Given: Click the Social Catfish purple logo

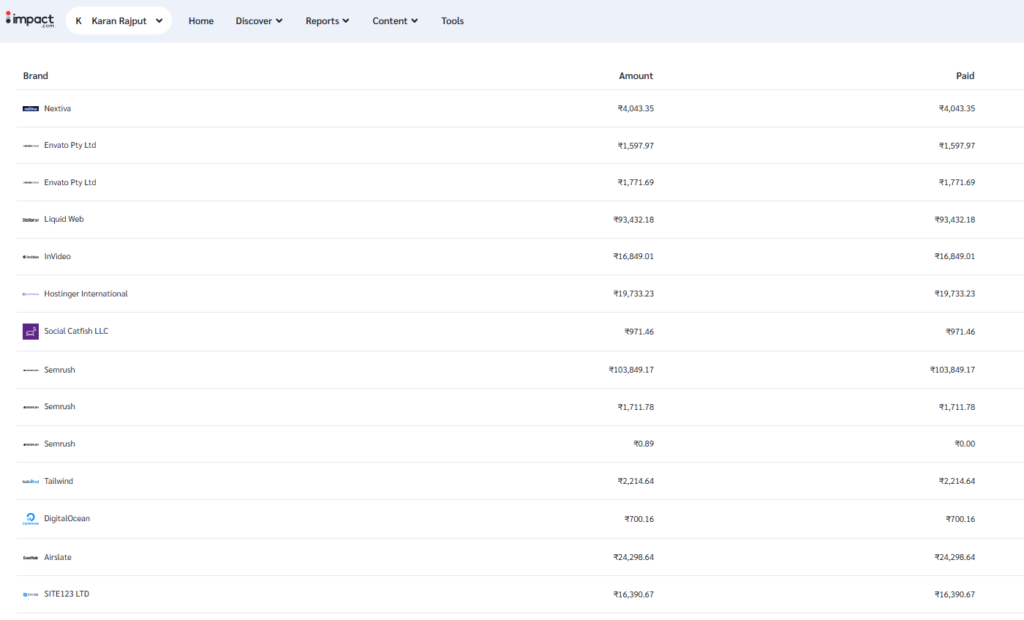Looking at the screenshot, I should coord(31,331).
